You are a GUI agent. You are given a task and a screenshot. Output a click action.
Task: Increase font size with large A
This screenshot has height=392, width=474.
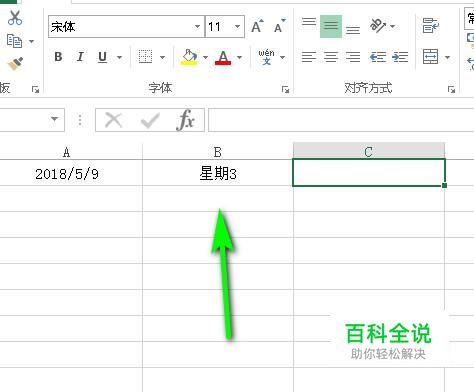[257, 26]
